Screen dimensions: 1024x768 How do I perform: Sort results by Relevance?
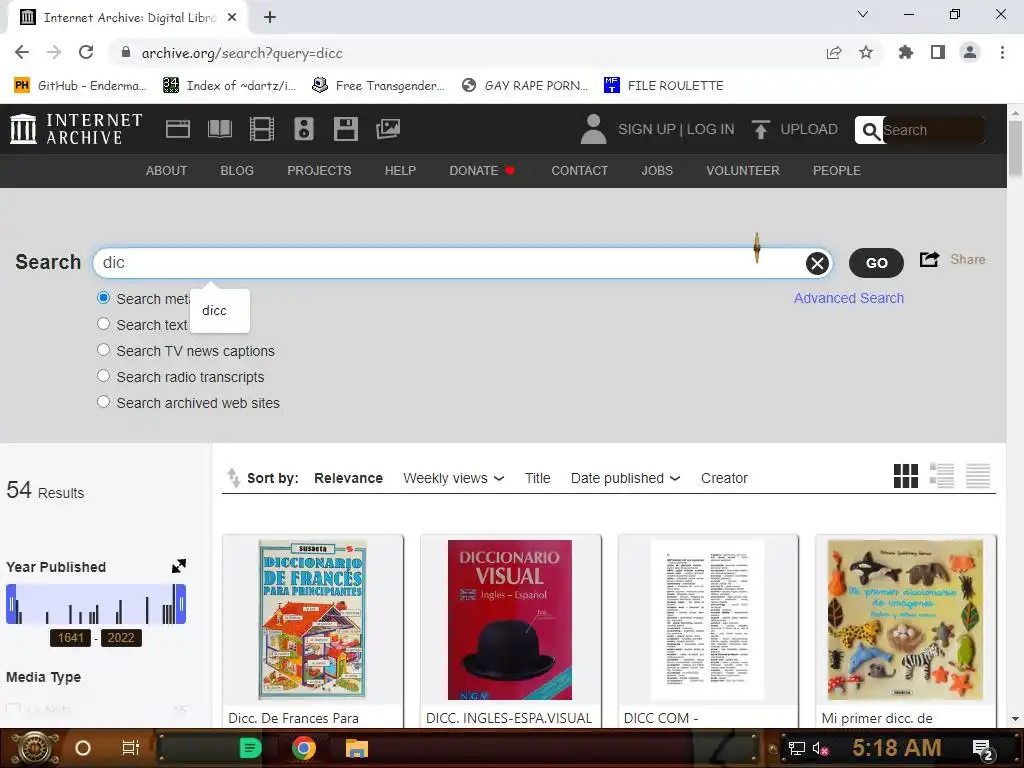tap(348, 478)
